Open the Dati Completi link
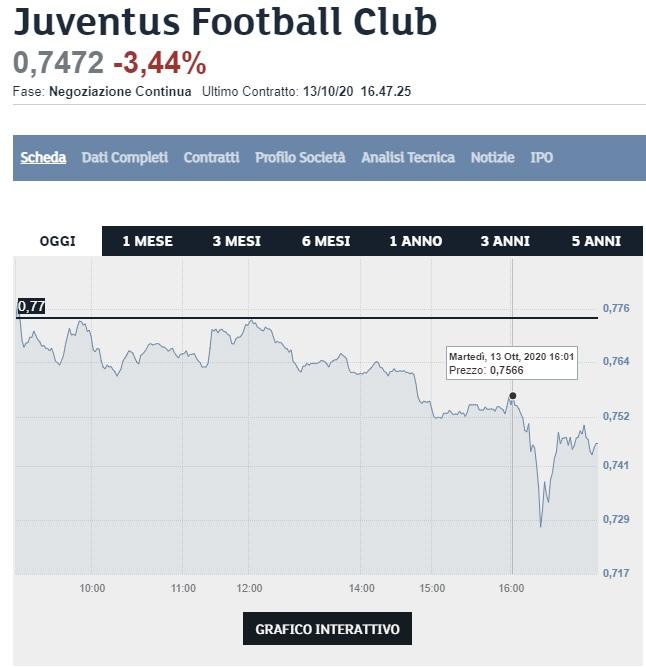This screenshot has height=668, width=646. point(124,158)
